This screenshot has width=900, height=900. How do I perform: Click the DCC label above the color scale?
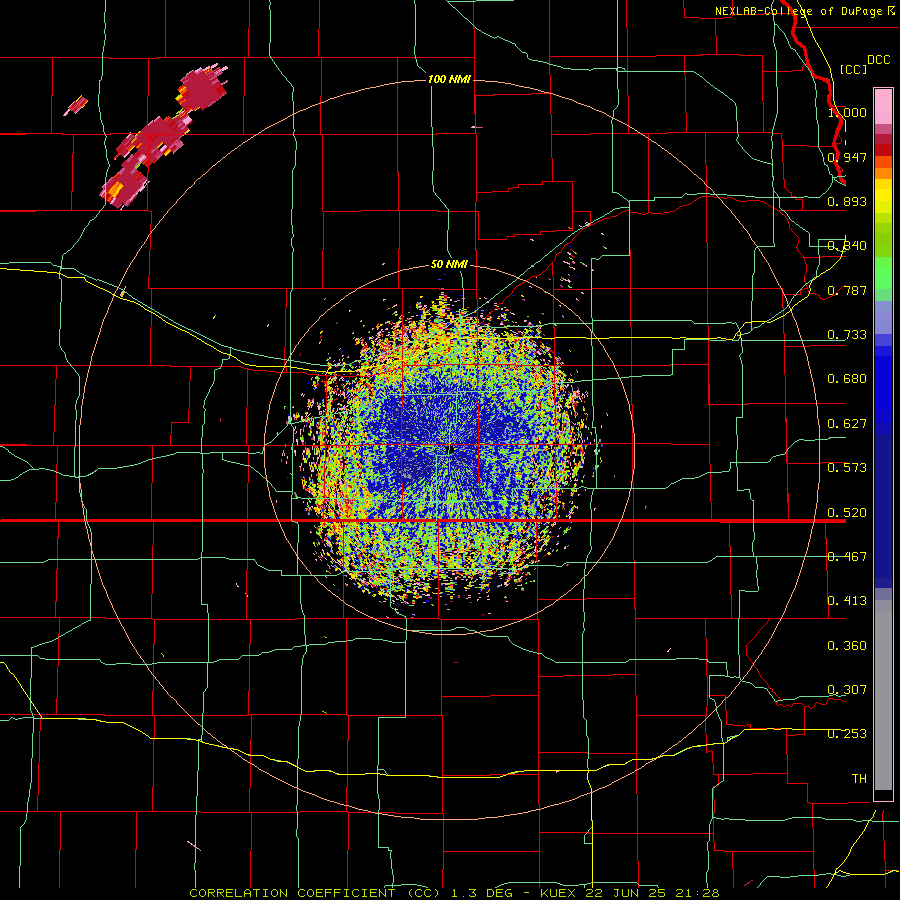click(878, 60)
